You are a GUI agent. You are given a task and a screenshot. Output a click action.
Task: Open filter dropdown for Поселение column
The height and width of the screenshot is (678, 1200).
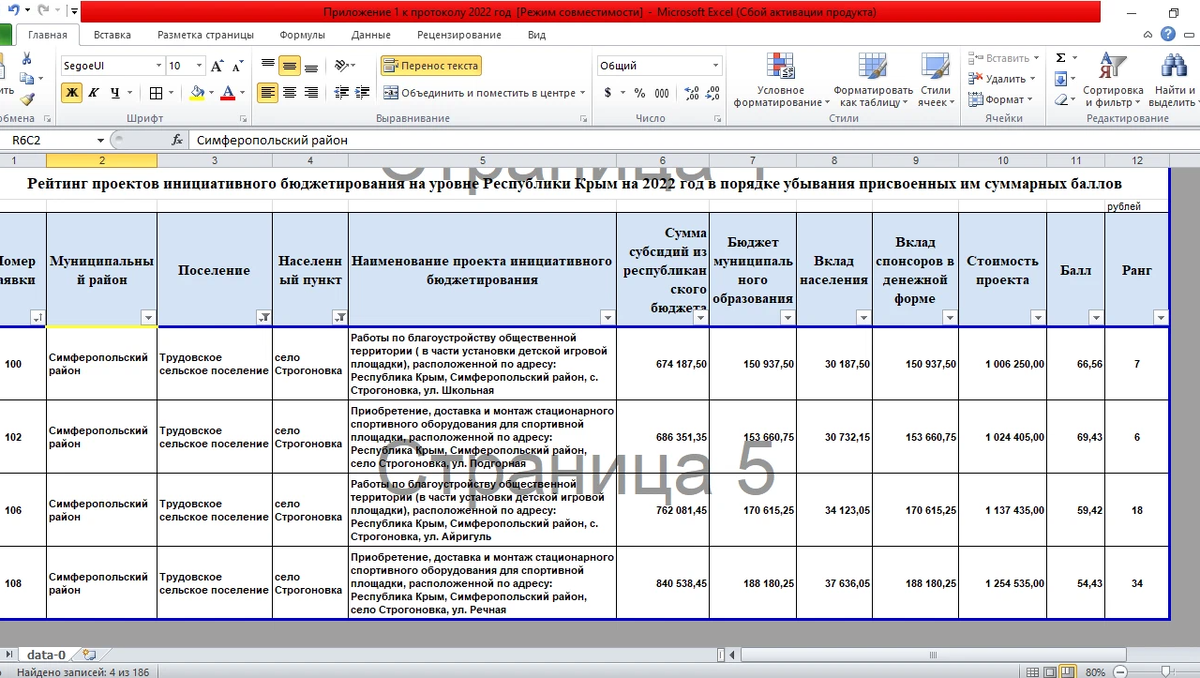pos(264,318)
